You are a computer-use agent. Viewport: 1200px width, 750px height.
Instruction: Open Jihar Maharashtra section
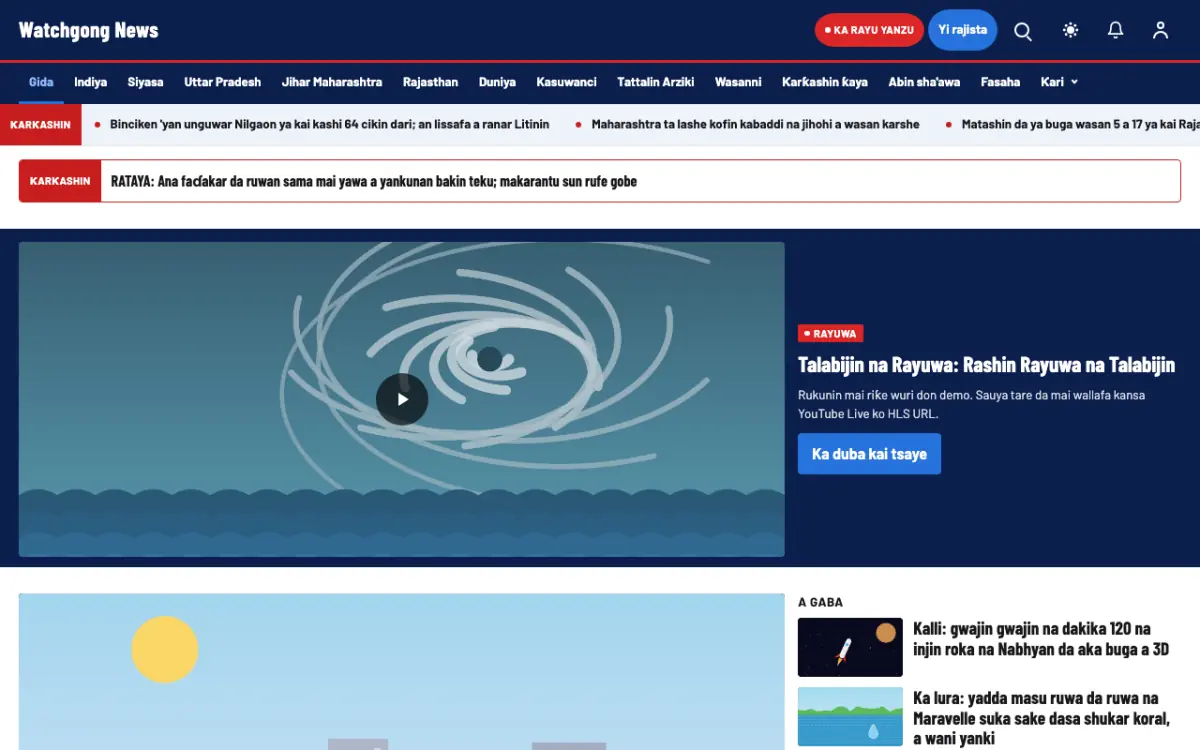pos(332,82)
